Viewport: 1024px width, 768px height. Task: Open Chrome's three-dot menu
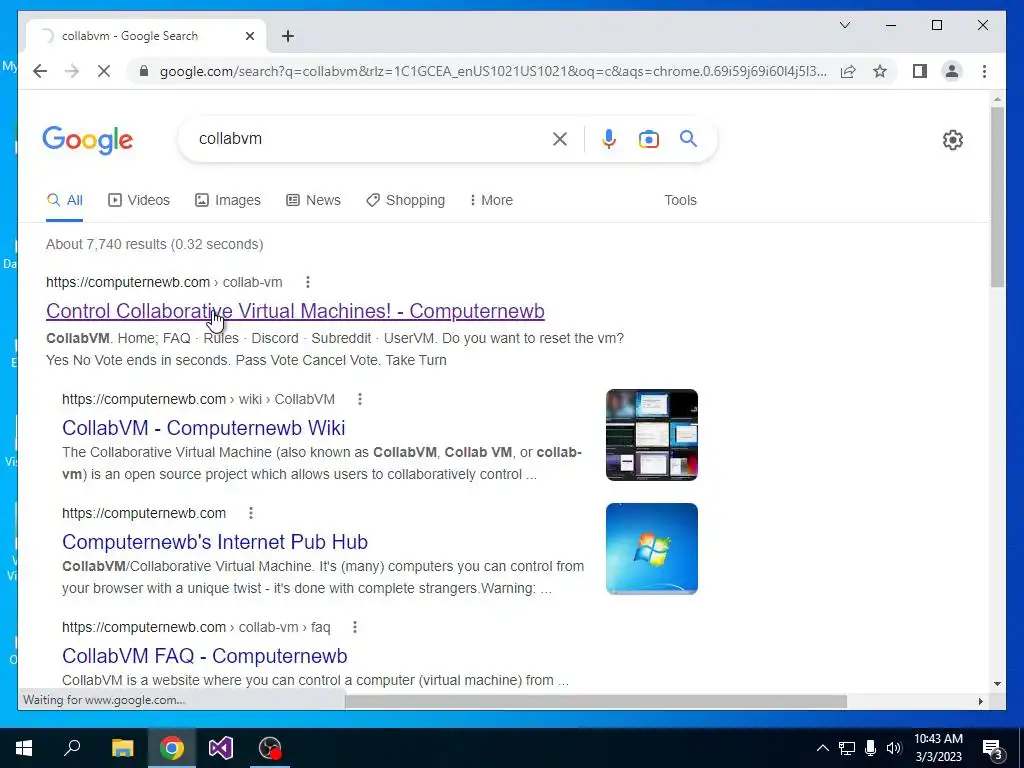coord(984,71)
